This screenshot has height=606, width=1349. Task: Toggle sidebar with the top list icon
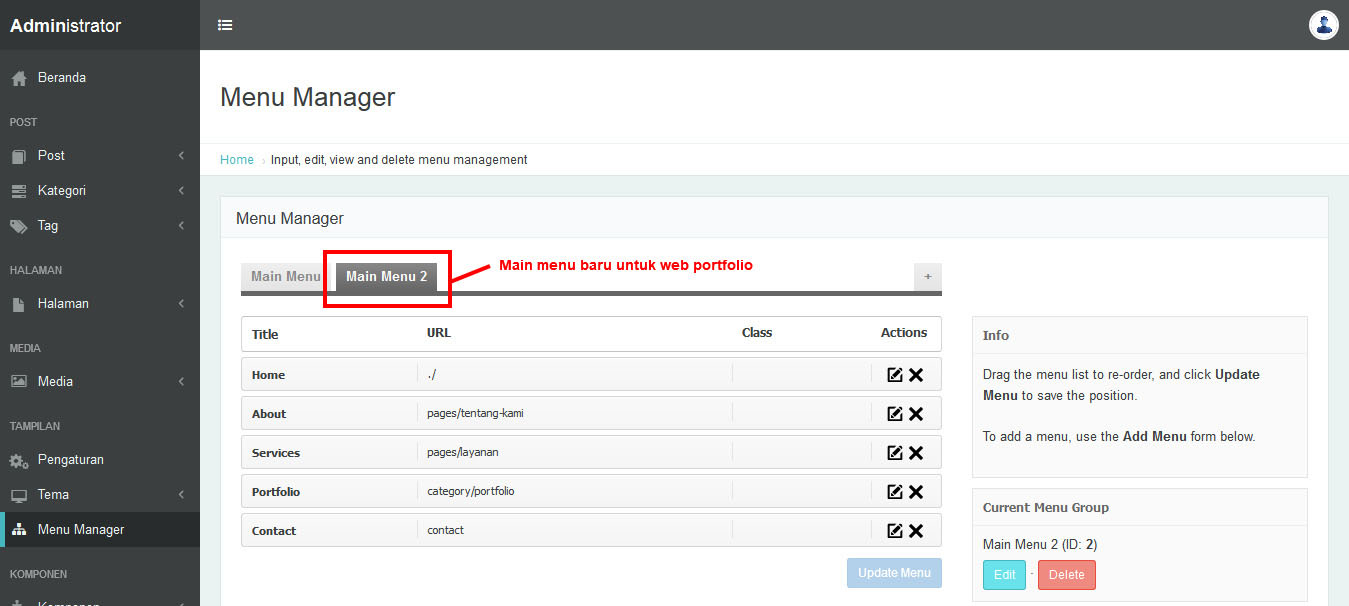pos(225,25)
